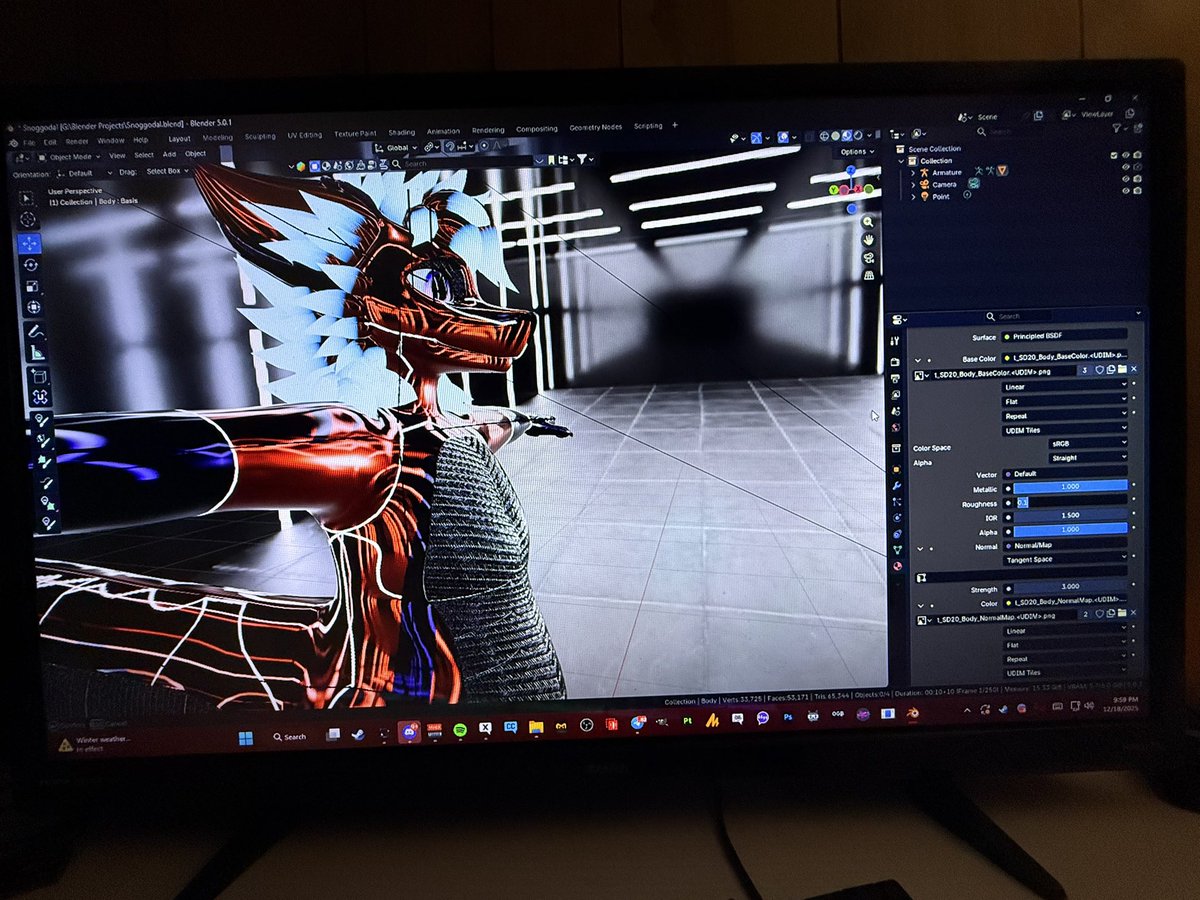Image resolution: width=1200 pixels, height=900 pixels.
Task: Select the Annotate pencil tool
Action: [35, 331]
